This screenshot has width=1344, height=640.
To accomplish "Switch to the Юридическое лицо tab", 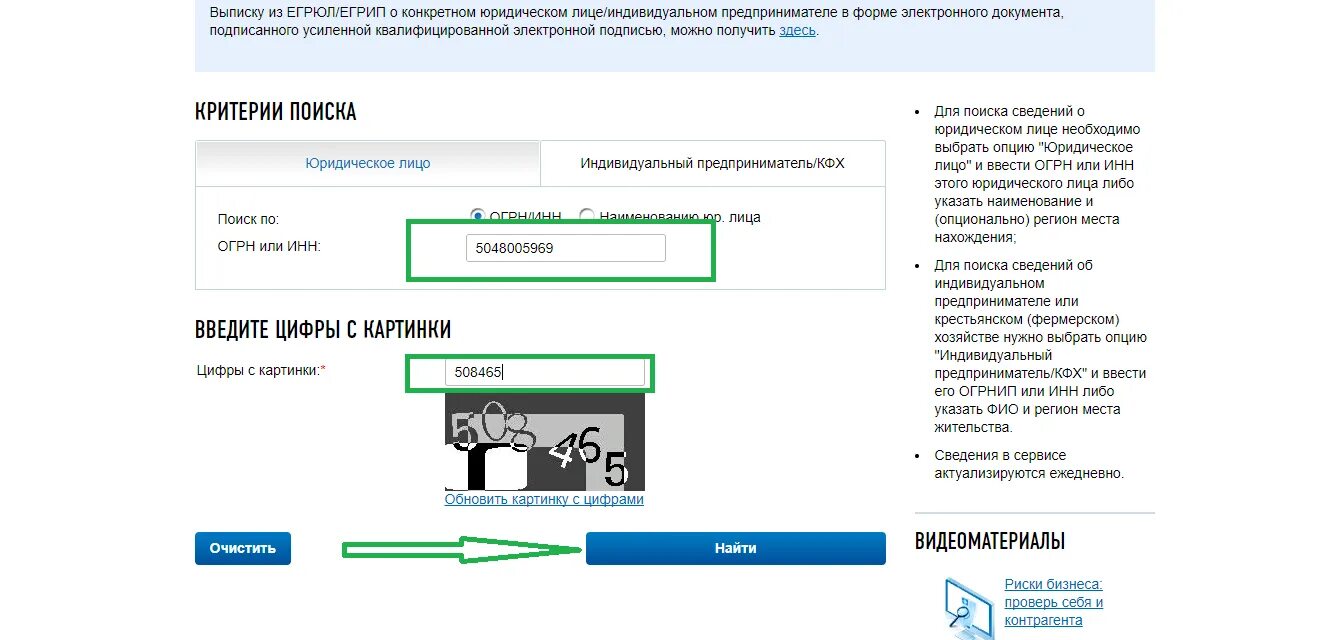I will point(368,163).
